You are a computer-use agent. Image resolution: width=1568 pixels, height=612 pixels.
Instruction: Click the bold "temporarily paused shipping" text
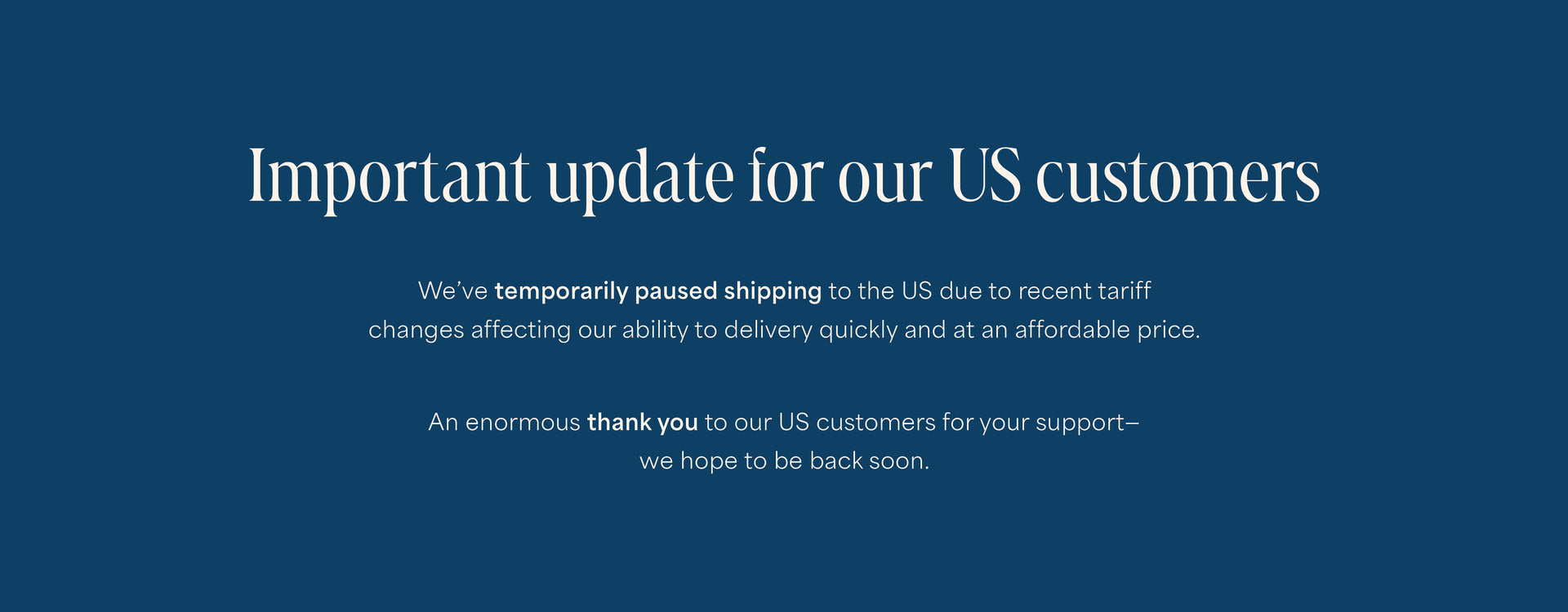657,291
